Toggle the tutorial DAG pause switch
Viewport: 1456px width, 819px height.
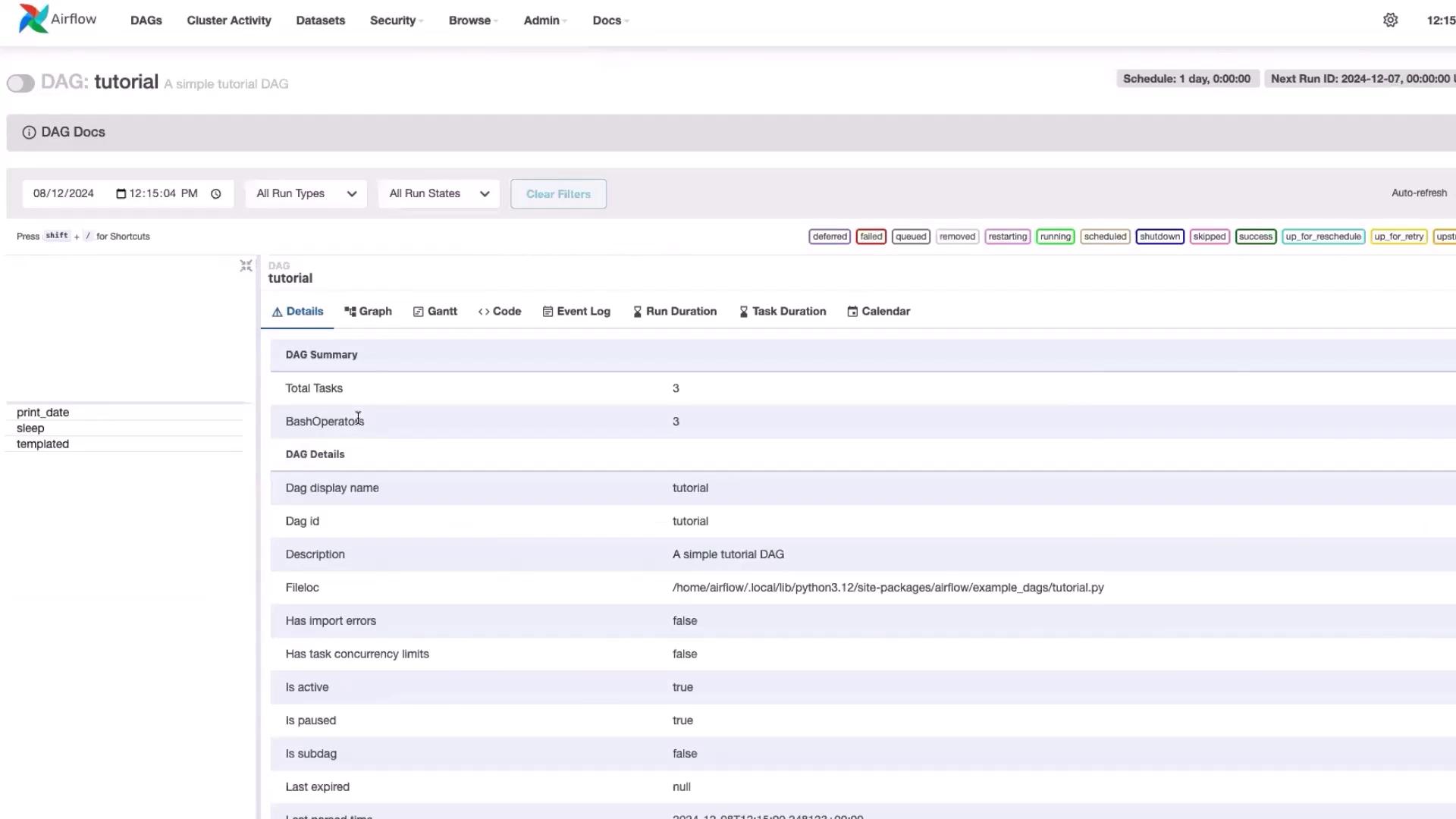(x=20, y=83)
